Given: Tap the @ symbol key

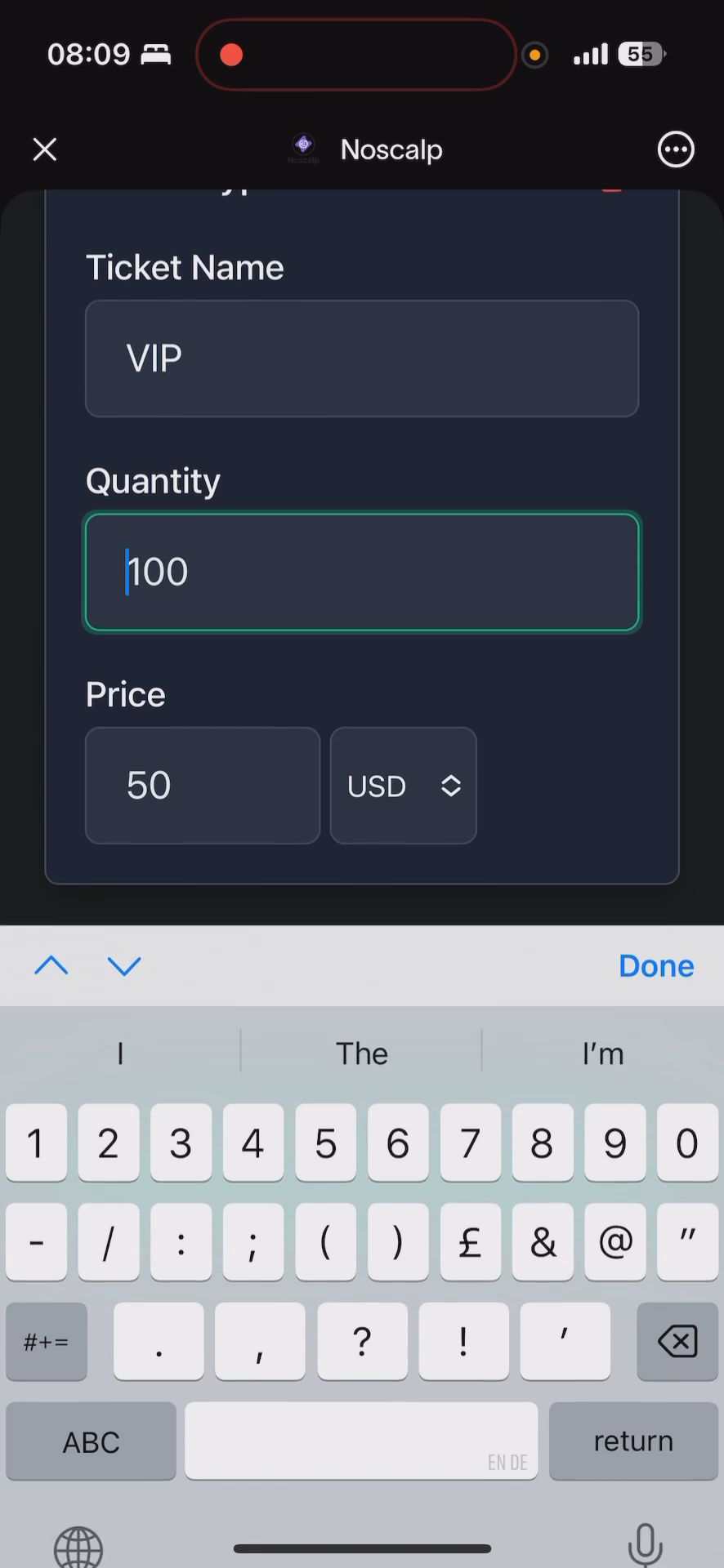Looking at the screenshot, I should point(615,1242).
